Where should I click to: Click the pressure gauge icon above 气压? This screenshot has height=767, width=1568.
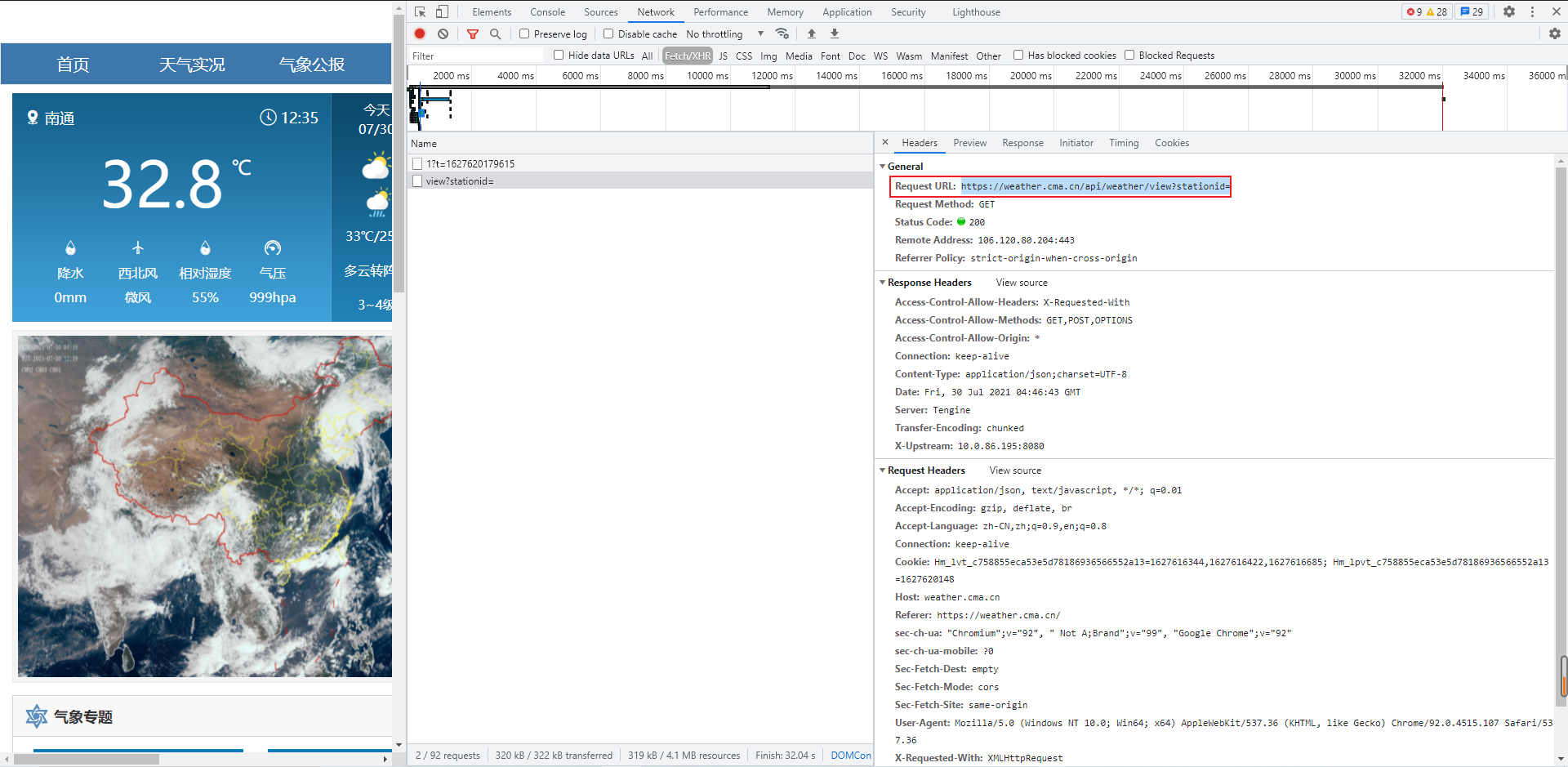273,247
